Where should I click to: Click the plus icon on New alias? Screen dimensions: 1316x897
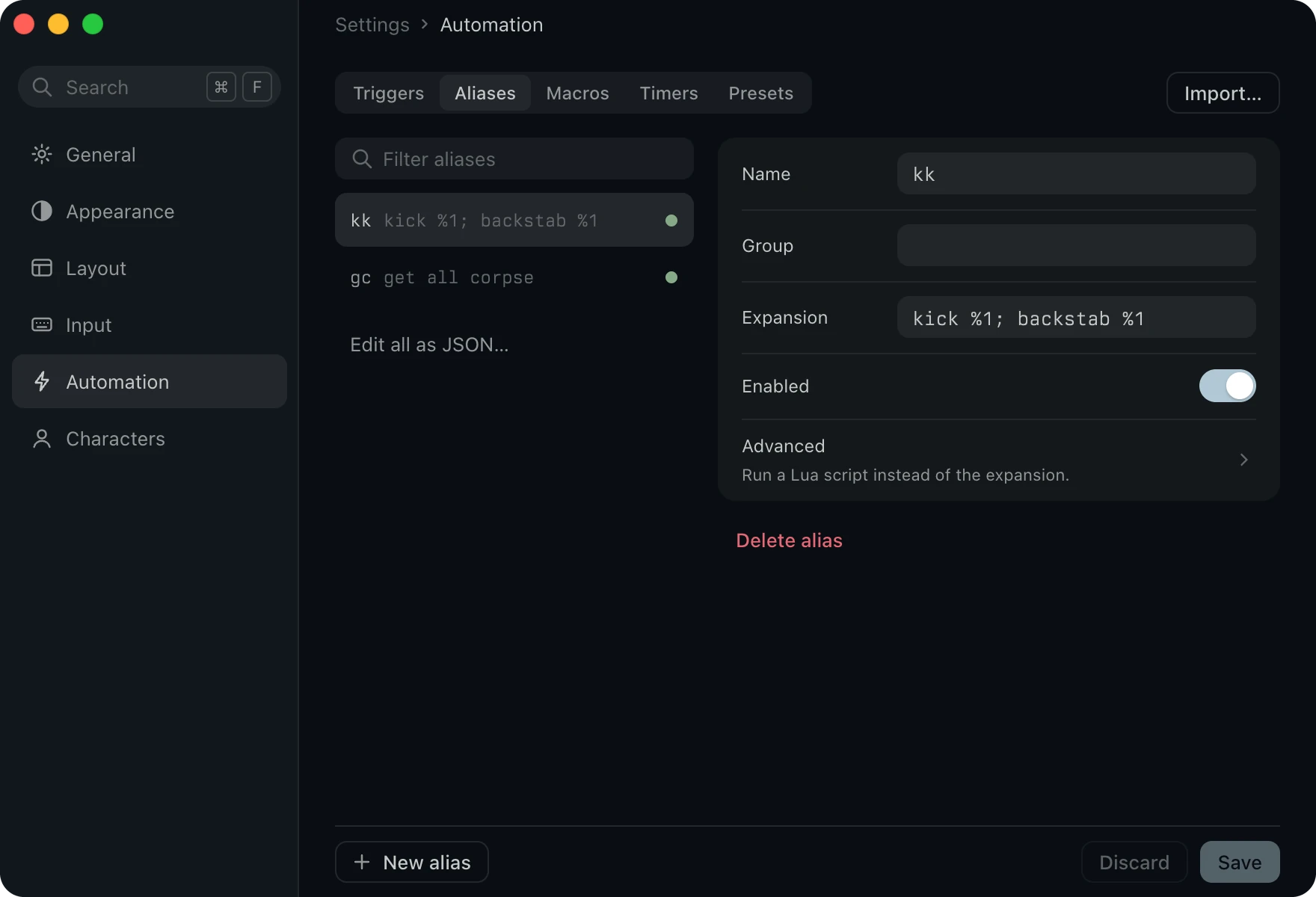point(362,862)
